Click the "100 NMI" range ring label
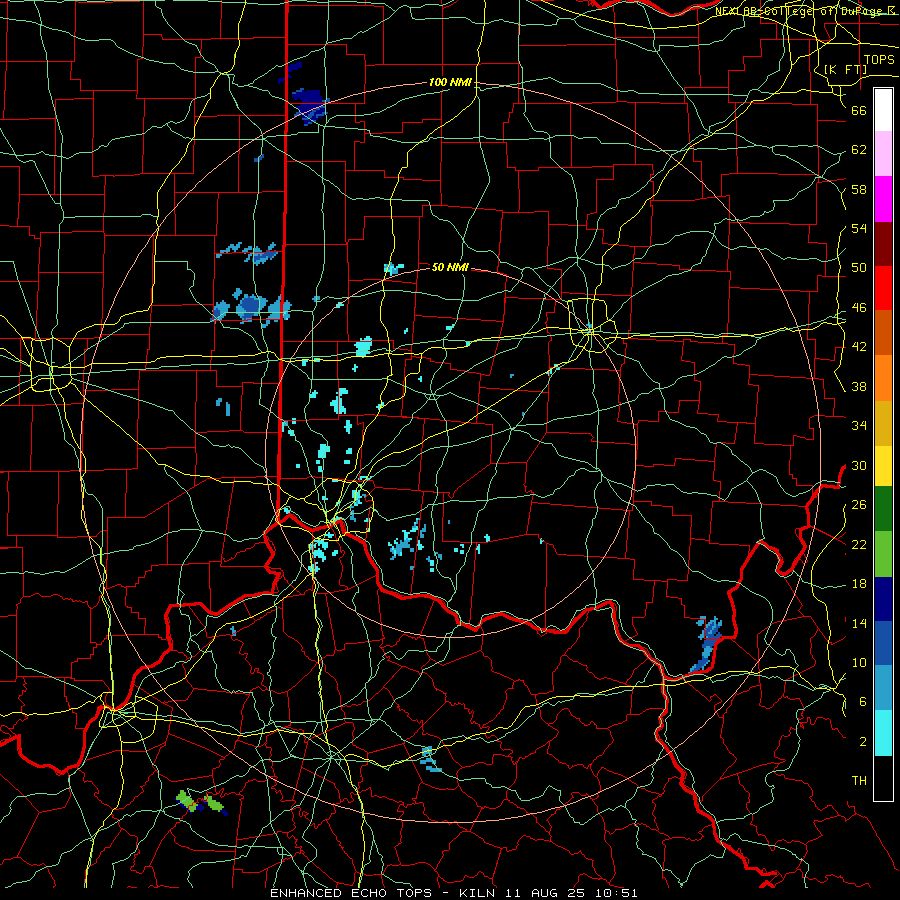The width and height of the screenshot is (900, 900). pos(450,83)
